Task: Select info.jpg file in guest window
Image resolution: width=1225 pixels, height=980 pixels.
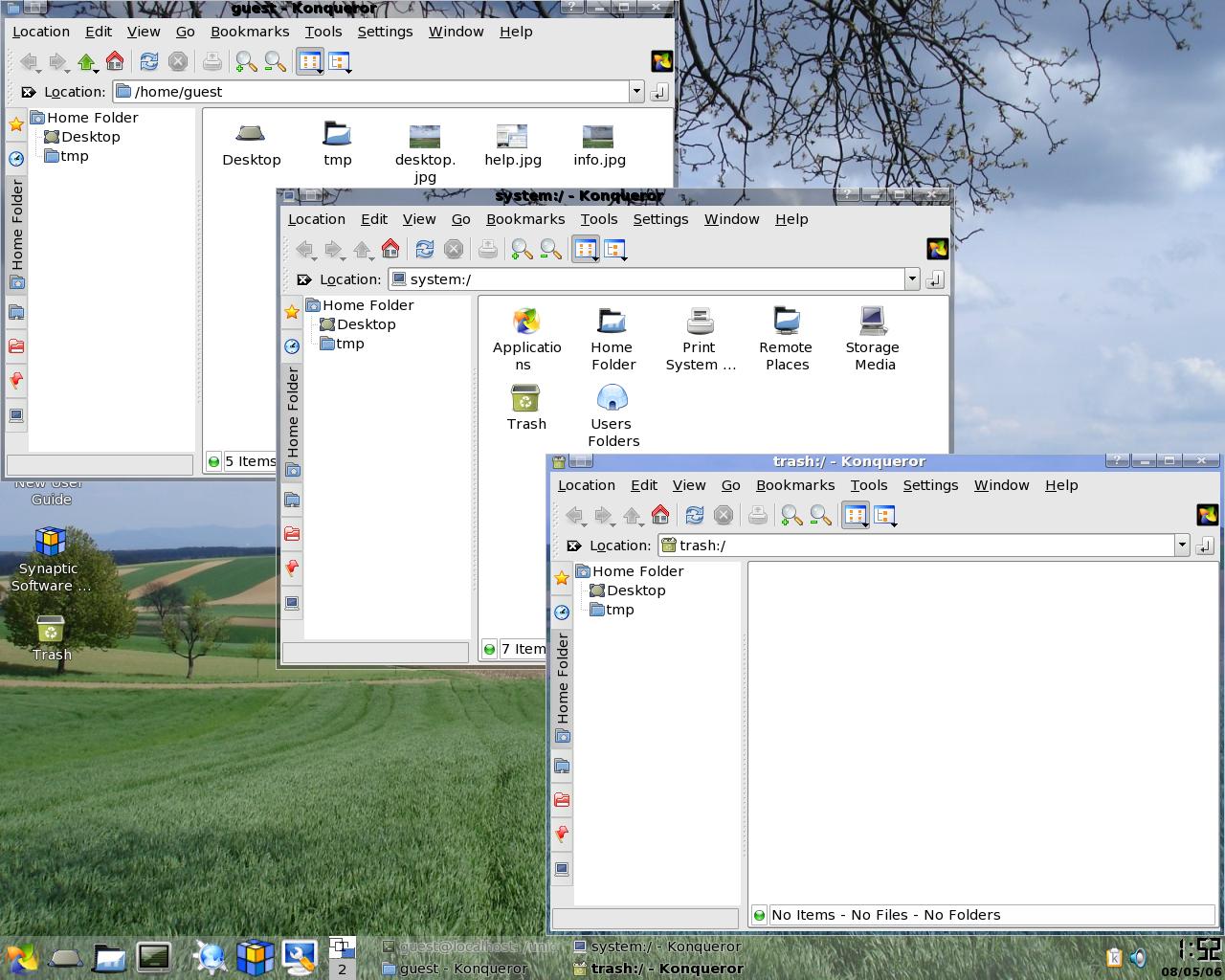Action: pos(599,145)
